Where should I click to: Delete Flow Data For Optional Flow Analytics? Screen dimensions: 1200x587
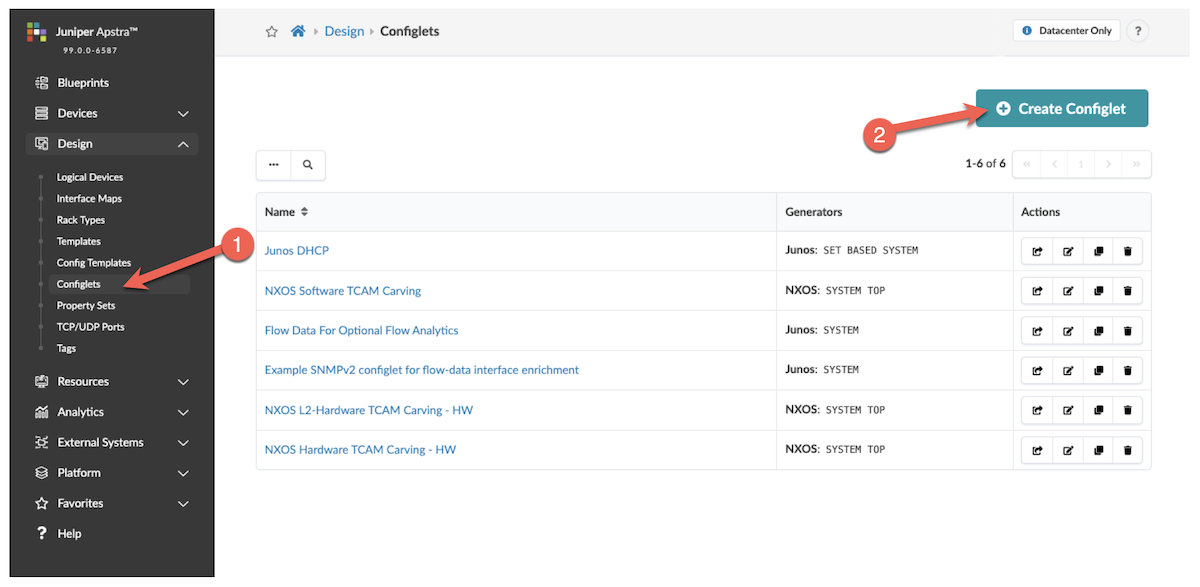click(x=1127, y=331)
